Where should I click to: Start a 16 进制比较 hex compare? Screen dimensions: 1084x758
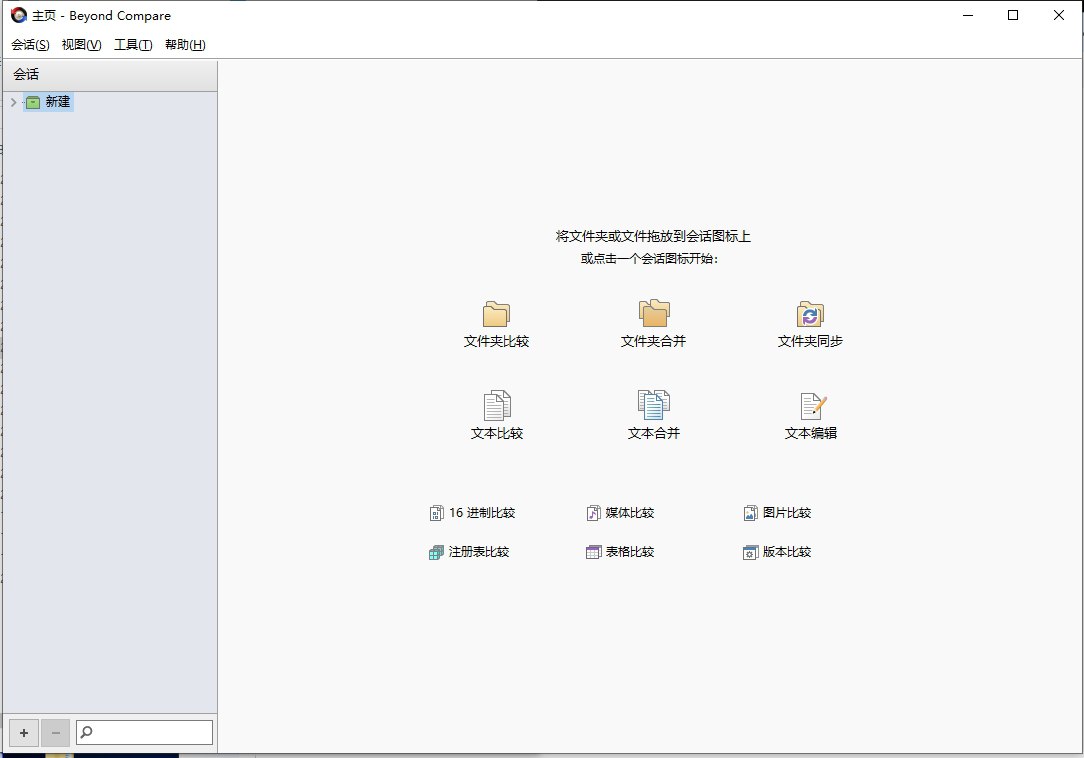click(x=472, y=512)
